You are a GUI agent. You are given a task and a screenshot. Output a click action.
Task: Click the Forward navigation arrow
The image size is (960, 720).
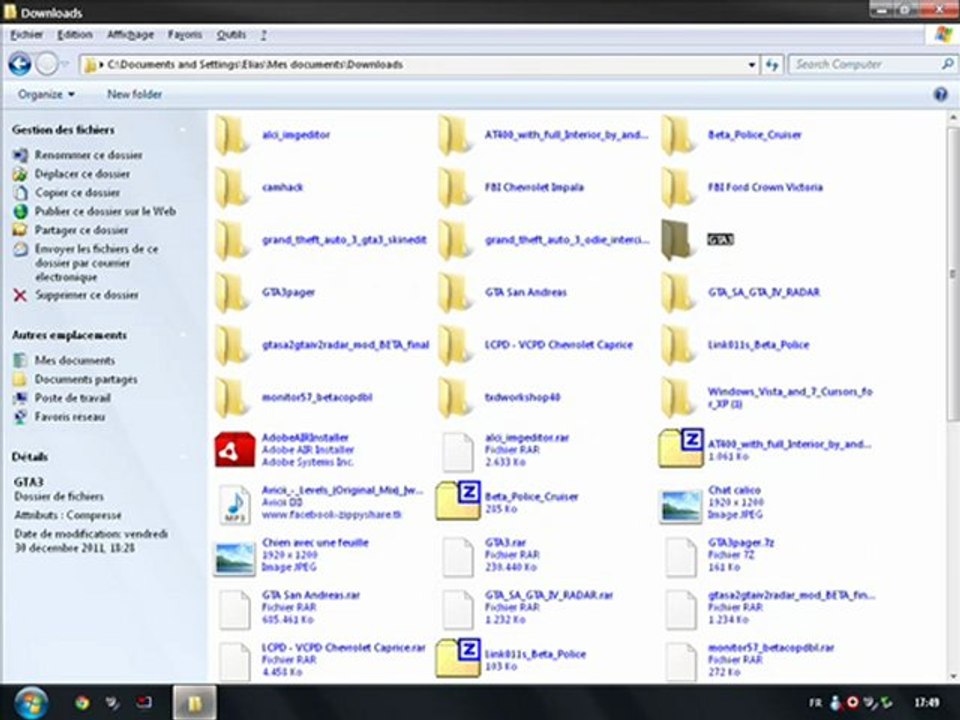coord(47,64)
